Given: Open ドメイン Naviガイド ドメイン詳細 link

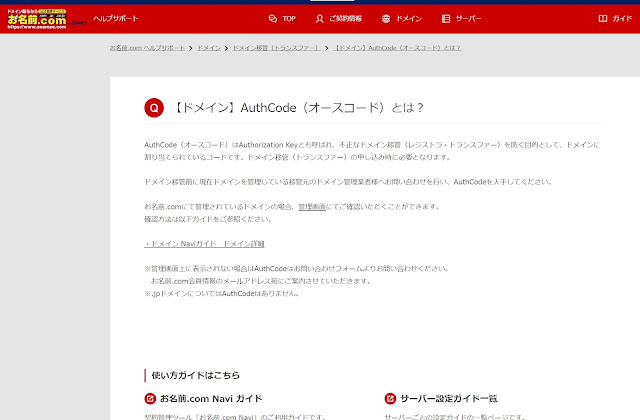Looking at the screenshot, I should 204,244.
